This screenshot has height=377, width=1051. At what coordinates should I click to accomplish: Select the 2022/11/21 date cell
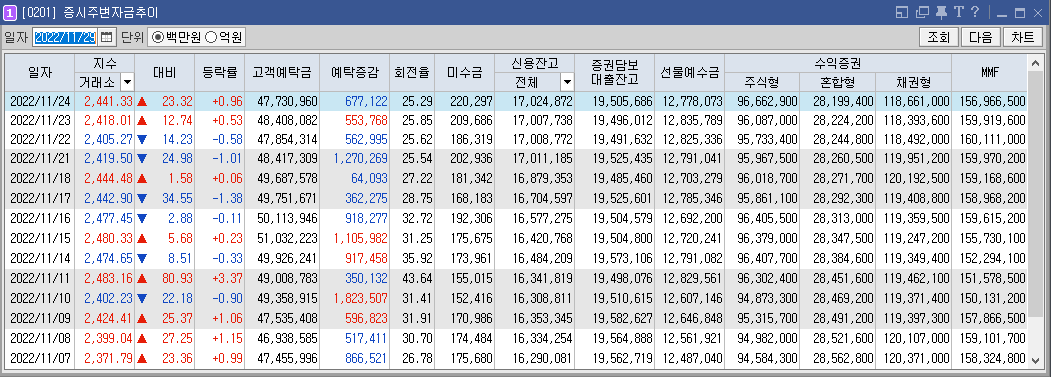click(40, 158)
